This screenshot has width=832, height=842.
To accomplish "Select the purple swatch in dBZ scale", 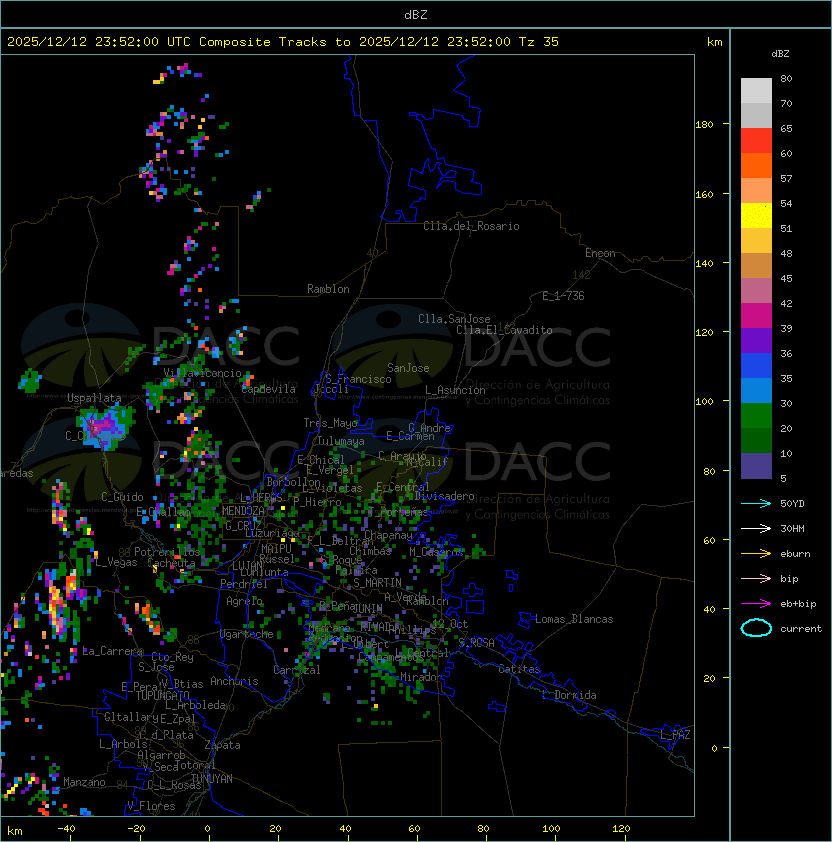I will 756,340.
